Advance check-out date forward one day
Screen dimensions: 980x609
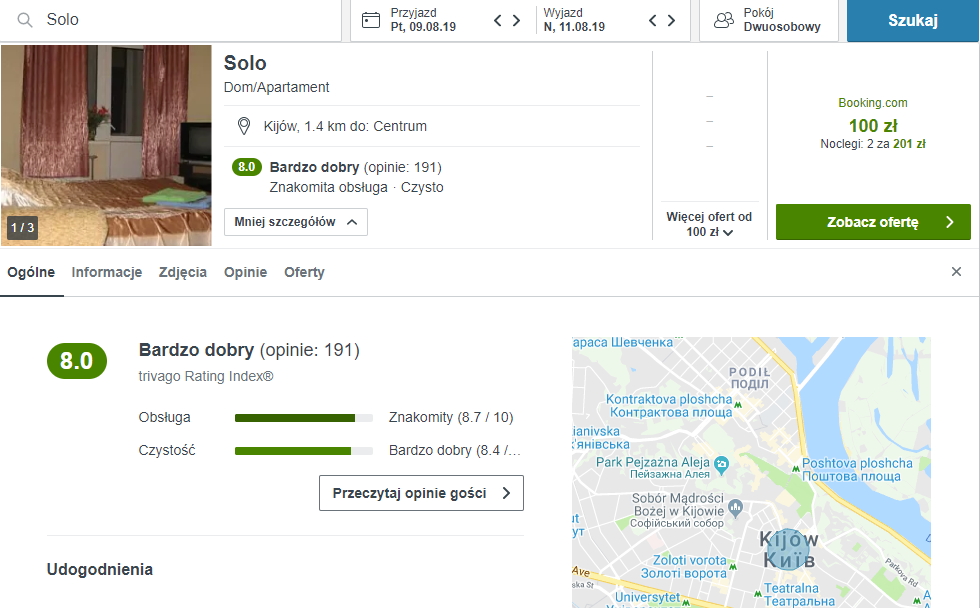(671, 20)
